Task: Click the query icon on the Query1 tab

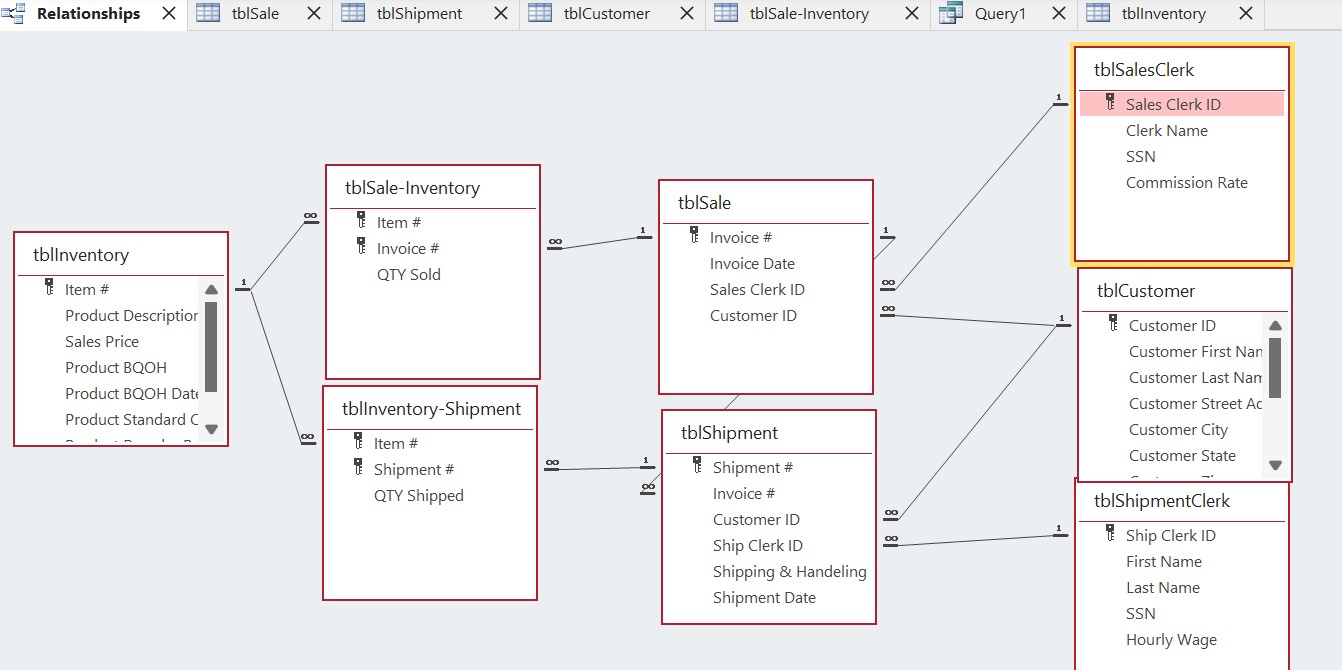Action: click(x=951, y=14)
